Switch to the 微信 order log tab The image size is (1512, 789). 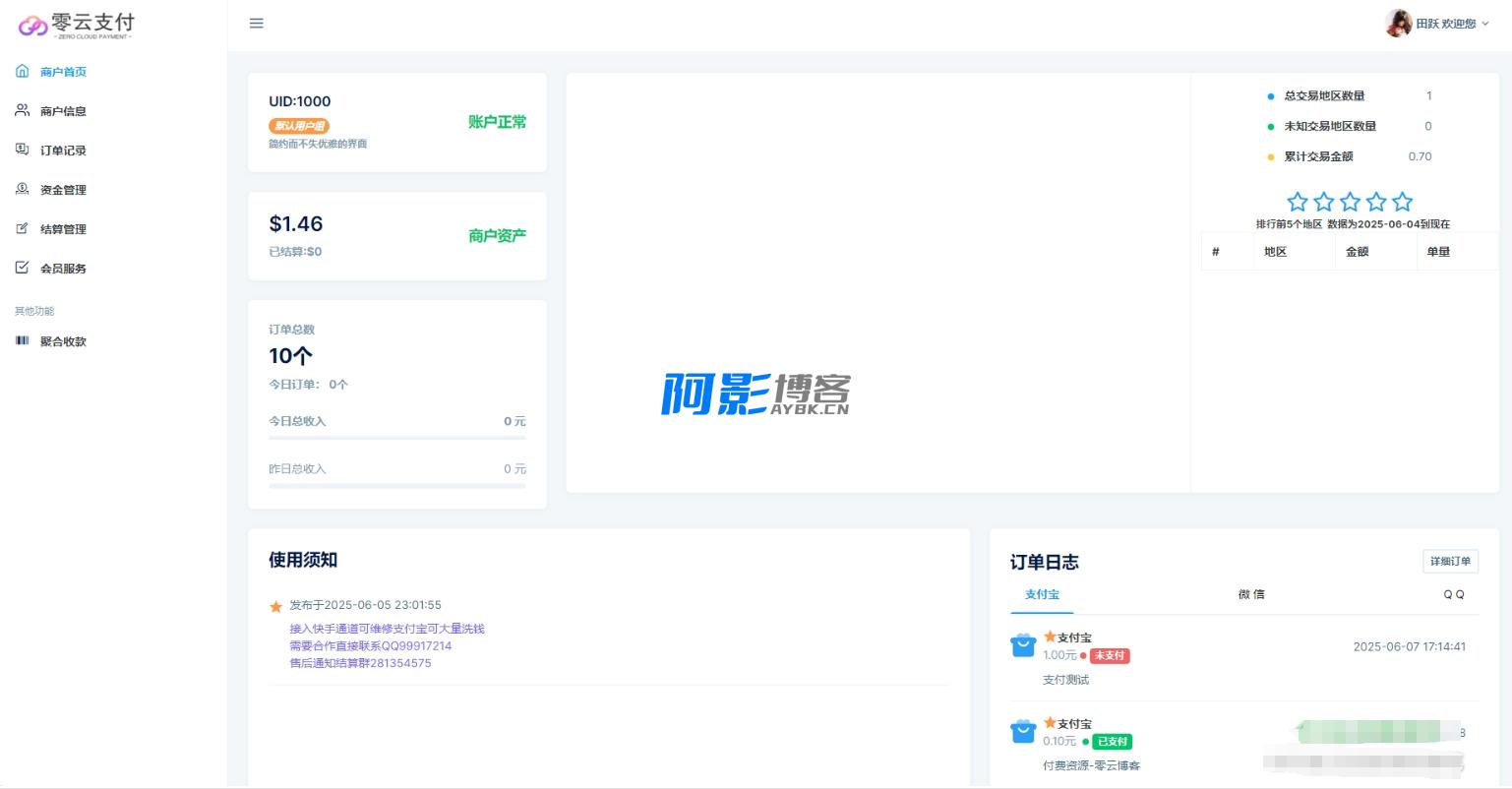(x=1251, y=594)
